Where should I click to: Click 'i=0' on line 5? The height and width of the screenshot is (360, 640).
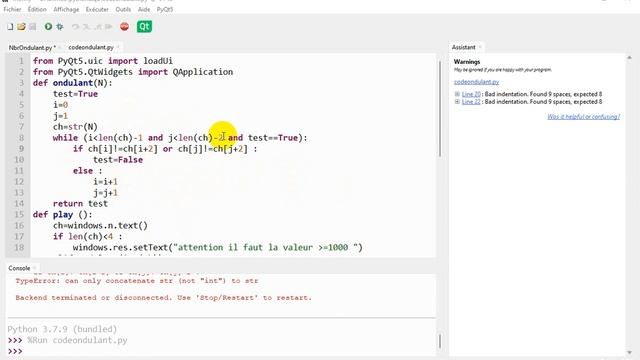60,105
